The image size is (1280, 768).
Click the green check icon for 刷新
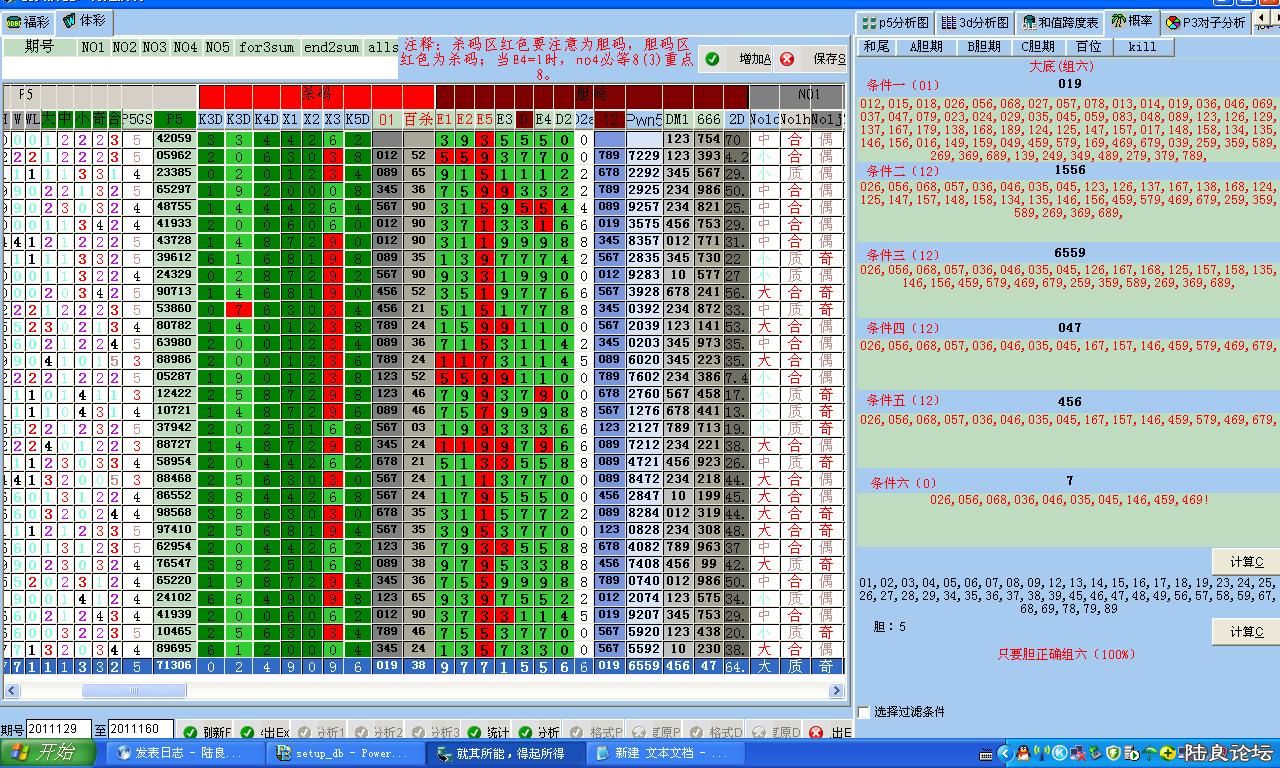pyautogui.click(x=190, y=733)
